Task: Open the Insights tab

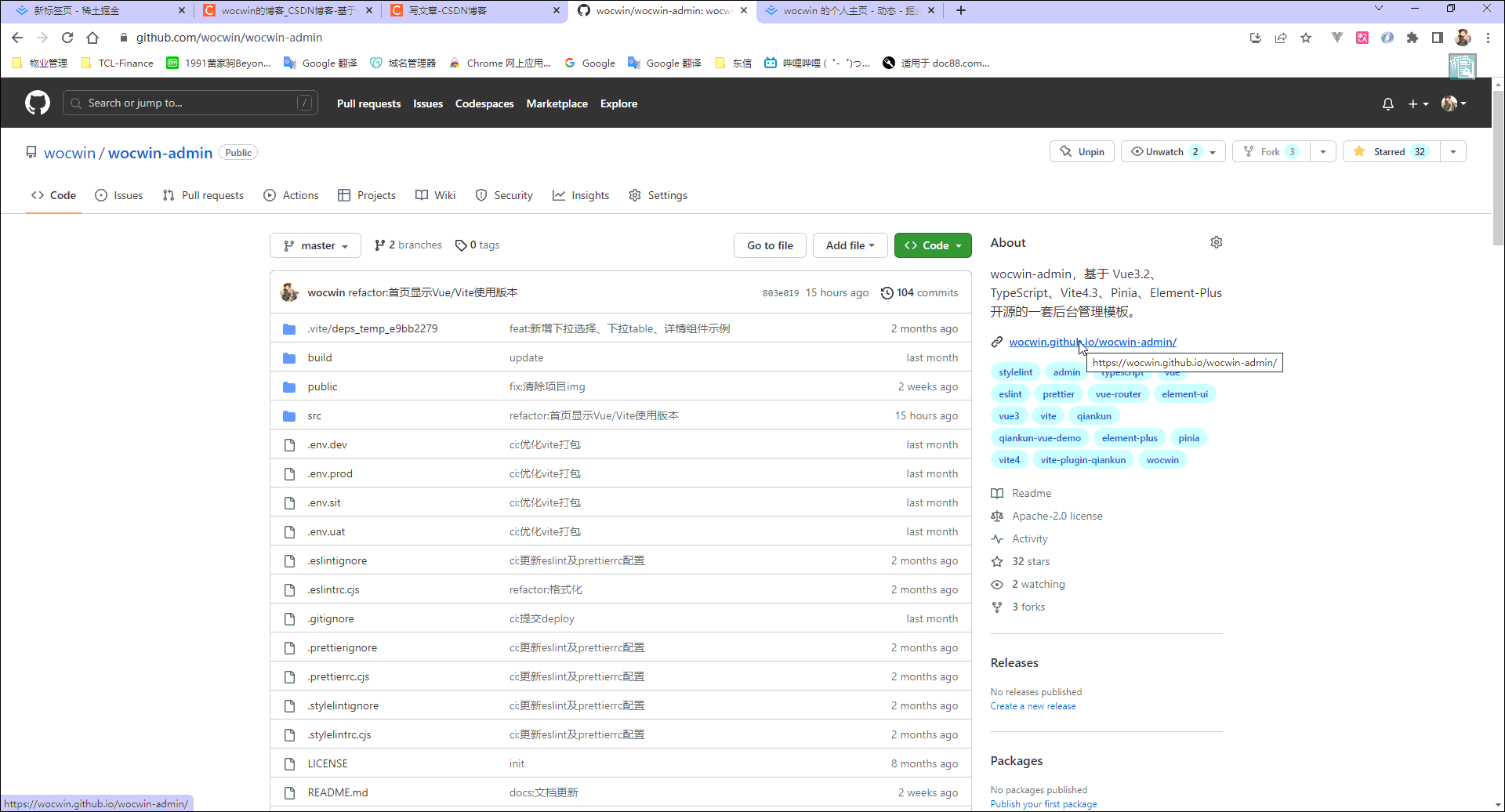Action: [581, 195]
